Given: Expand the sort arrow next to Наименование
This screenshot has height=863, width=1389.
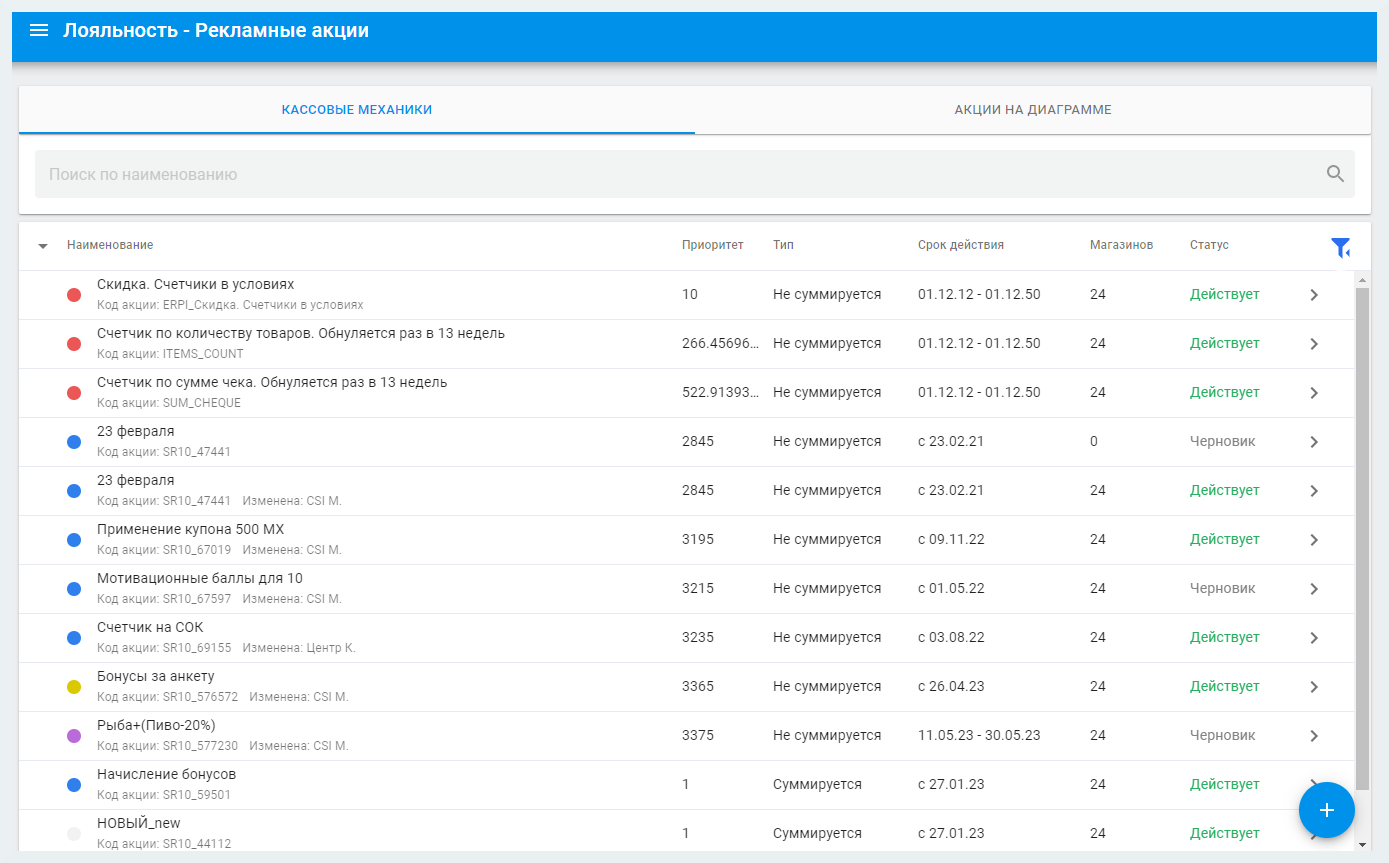Looking at the screenshot, I should point(43,246).
